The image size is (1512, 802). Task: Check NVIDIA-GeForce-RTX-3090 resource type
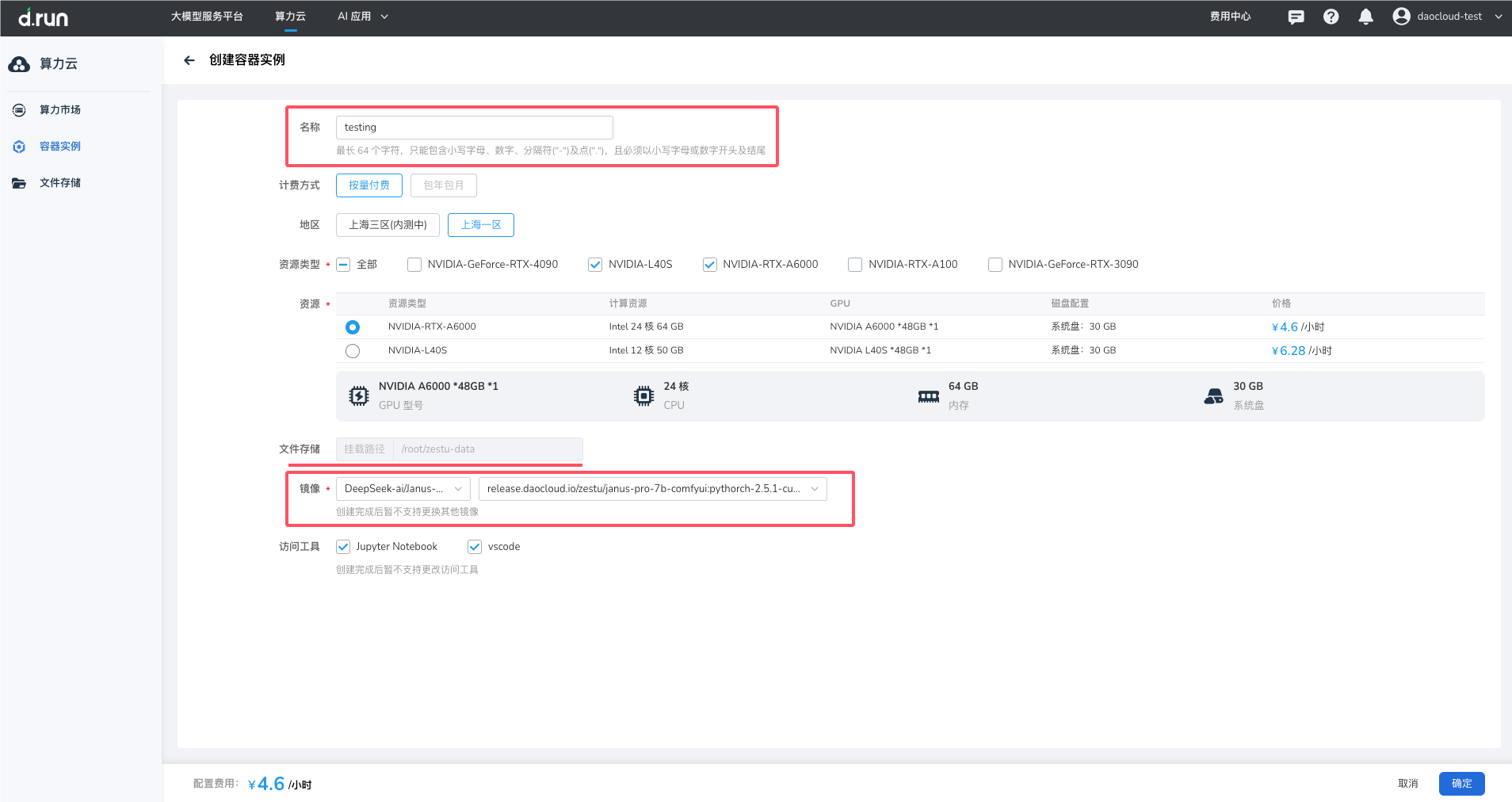click(995, 265)
